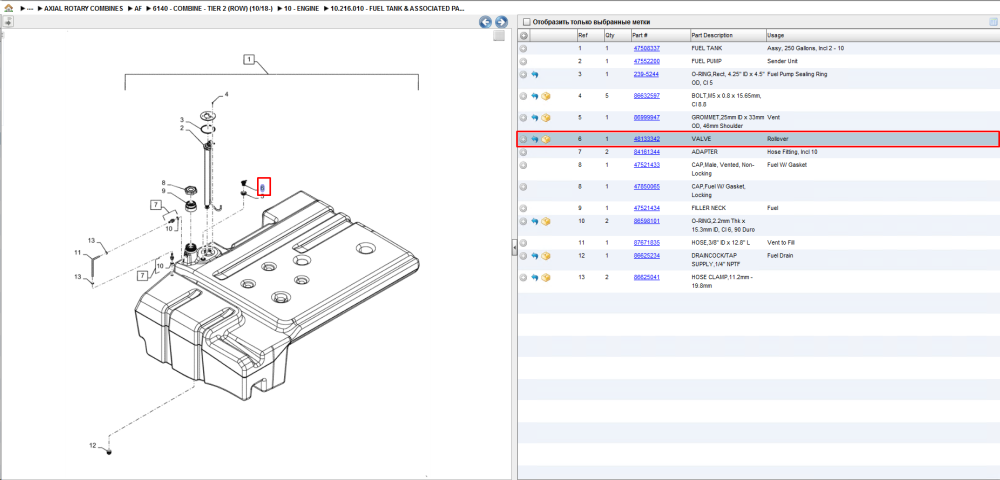This screenshot has height=480, width=1000.
Task: Open the 10 - ENGINE breadcrumb
Action: (301, 9)
